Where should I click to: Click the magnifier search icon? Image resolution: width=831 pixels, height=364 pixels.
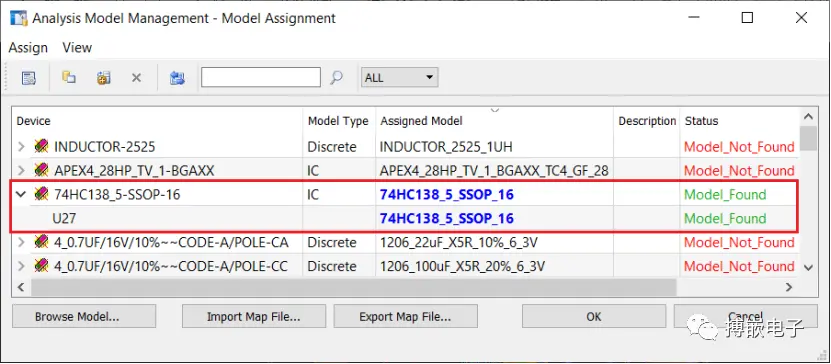tap(336, 78)
